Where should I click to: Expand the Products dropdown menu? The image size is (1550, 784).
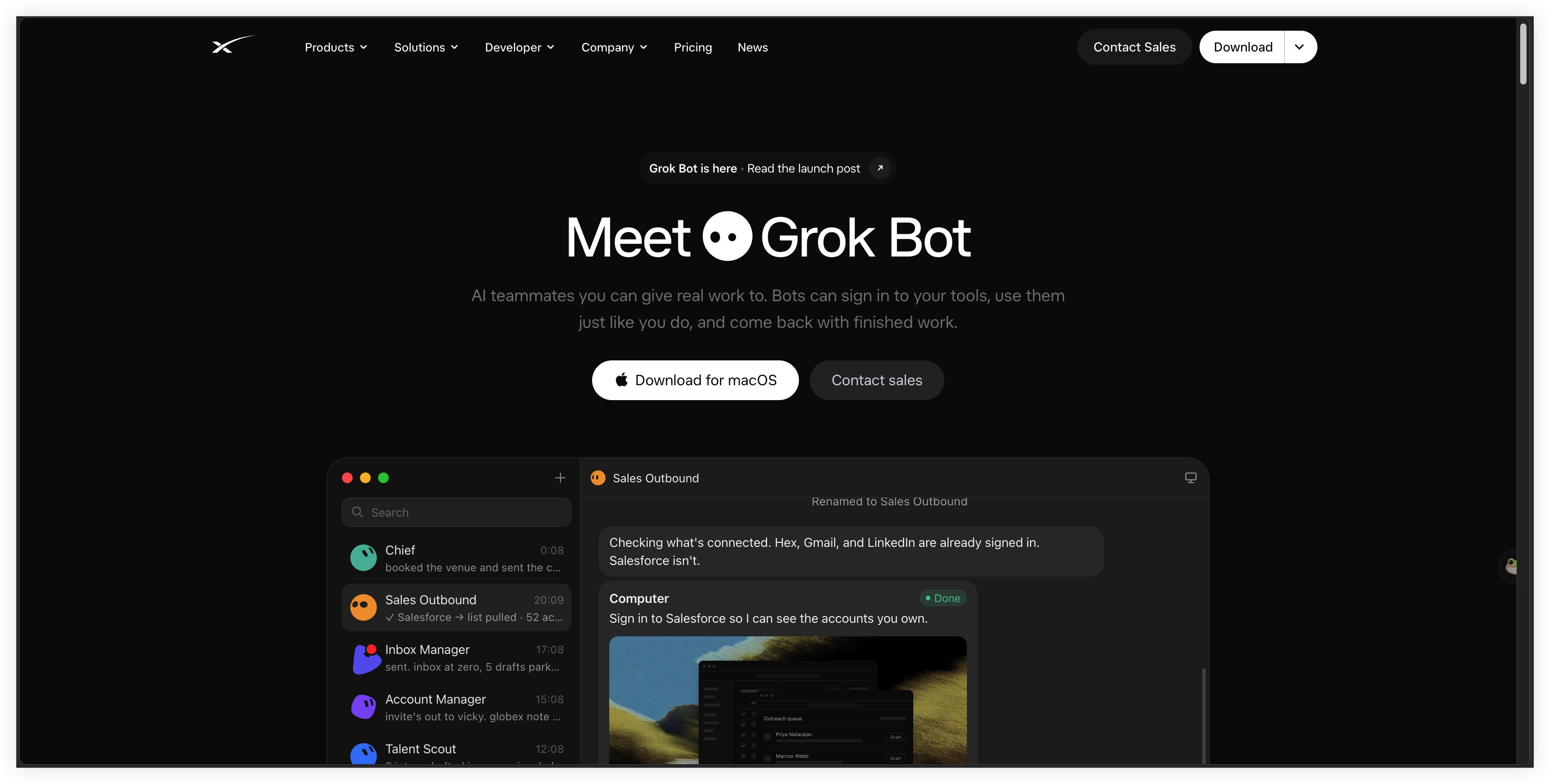click(x=336, y=47)
